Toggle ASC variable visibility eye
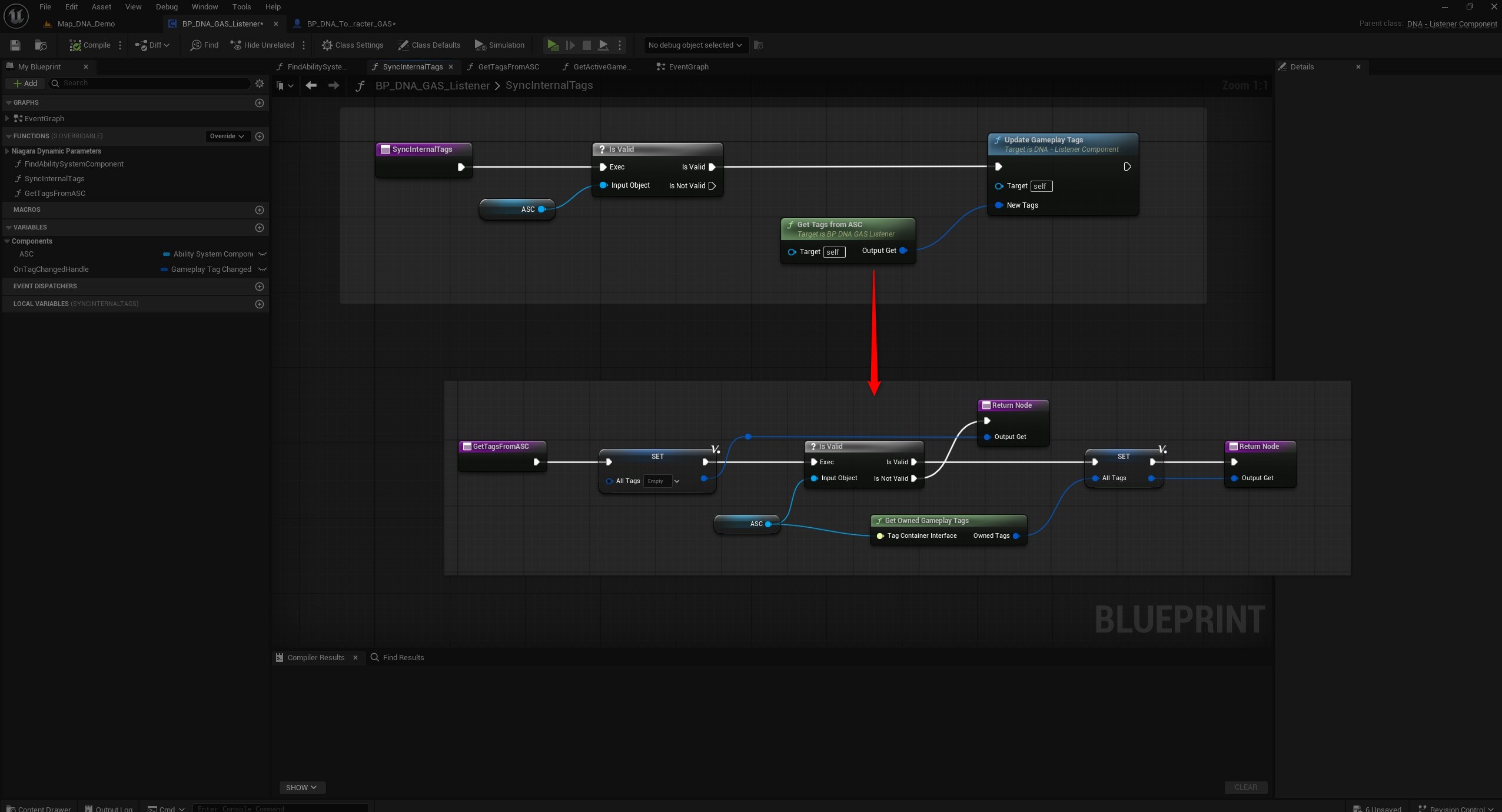Viewport: 1502px width, 812px height. pyautogui.click(x=262, y=254)
